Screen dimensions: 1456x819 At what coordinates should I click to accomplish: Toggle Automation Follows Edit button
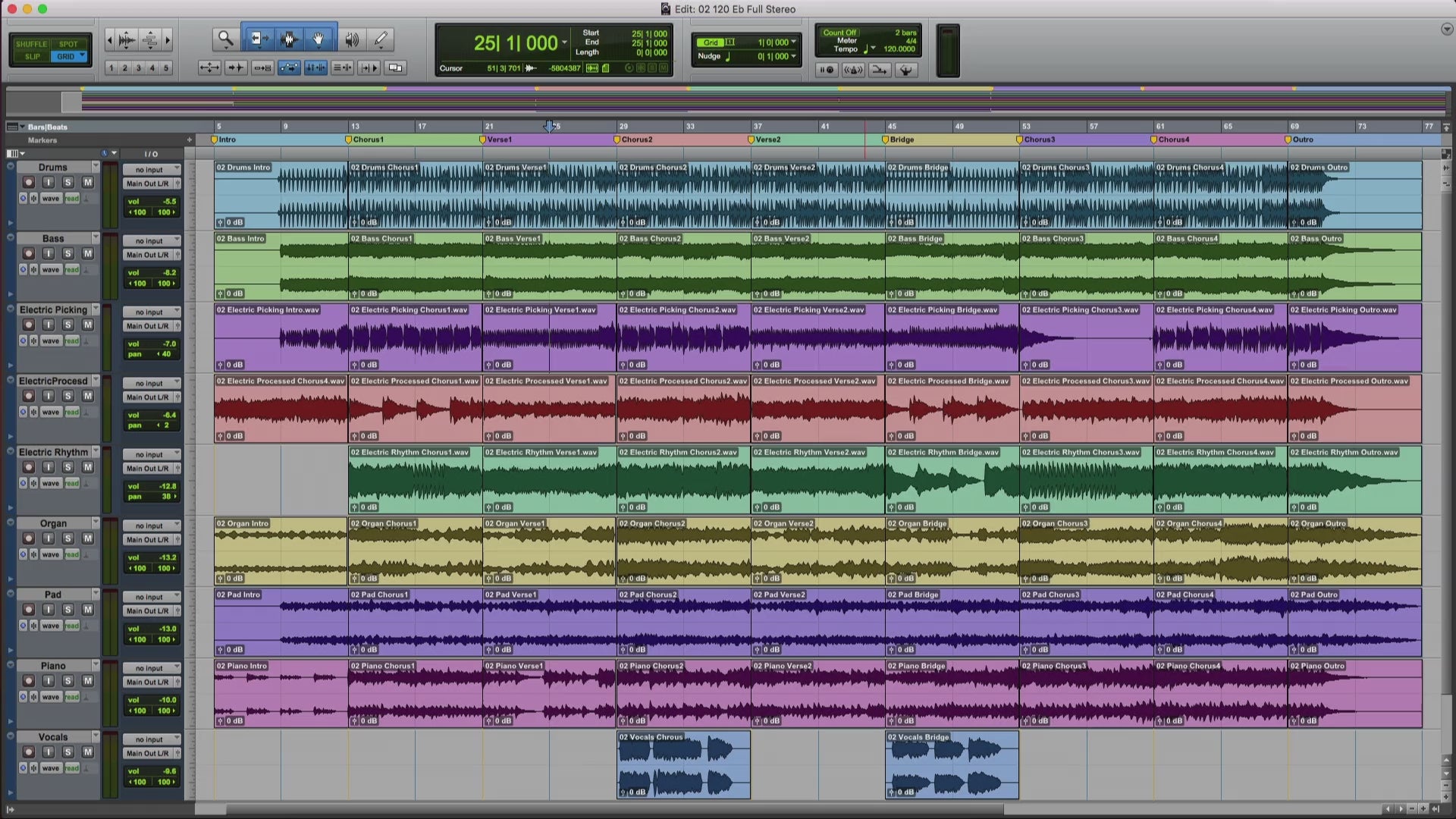[x=289, y=67]
